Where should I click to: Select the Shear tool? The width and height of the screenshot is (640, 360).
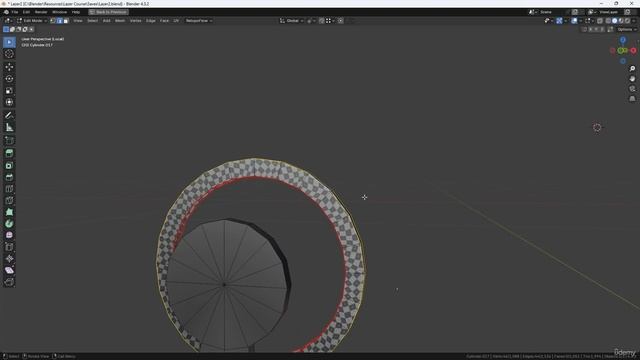pyautogui.click(x=9, y=270)
